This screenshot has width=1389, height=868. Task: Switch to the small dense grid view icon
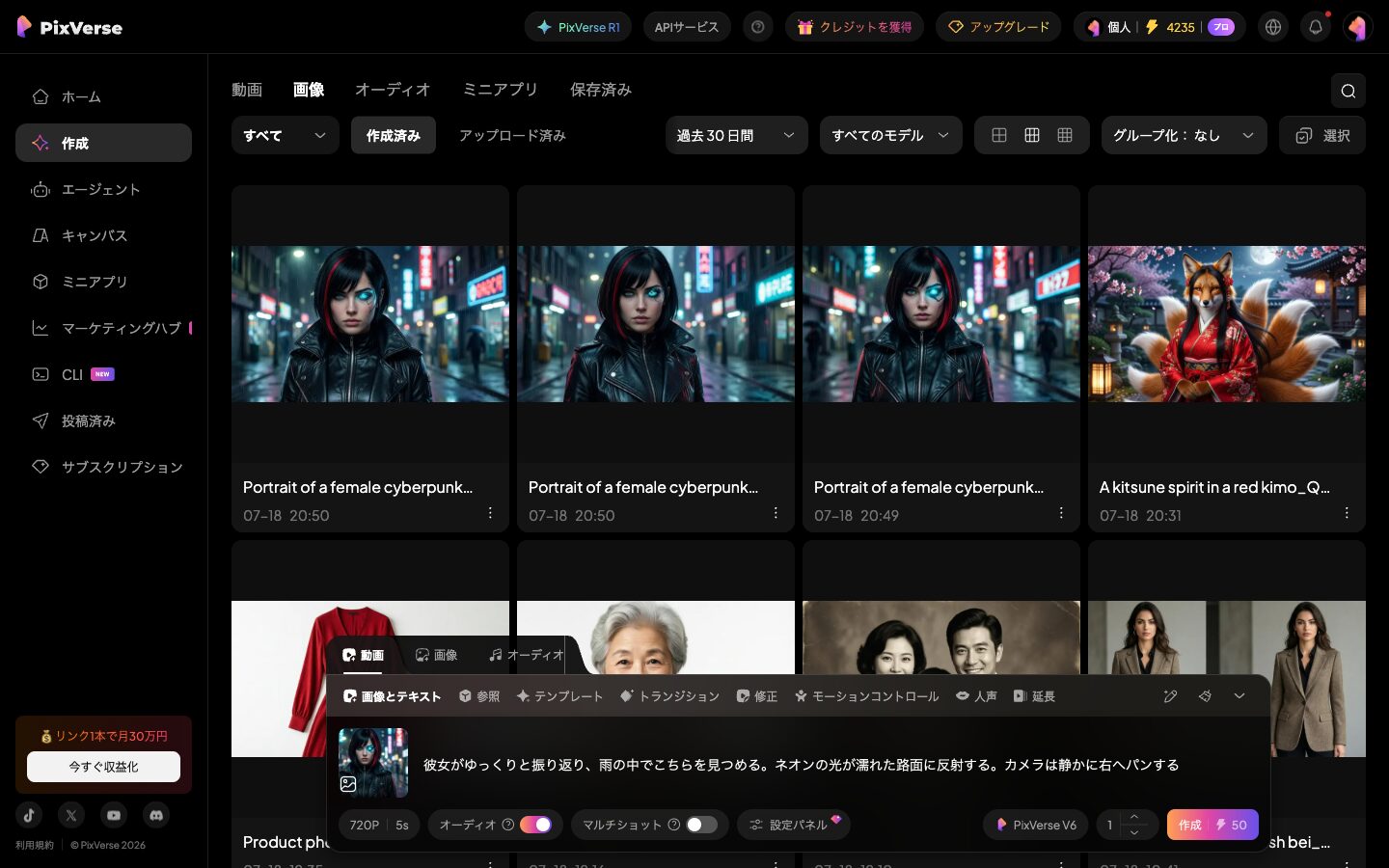click(x=1065, y=135)
